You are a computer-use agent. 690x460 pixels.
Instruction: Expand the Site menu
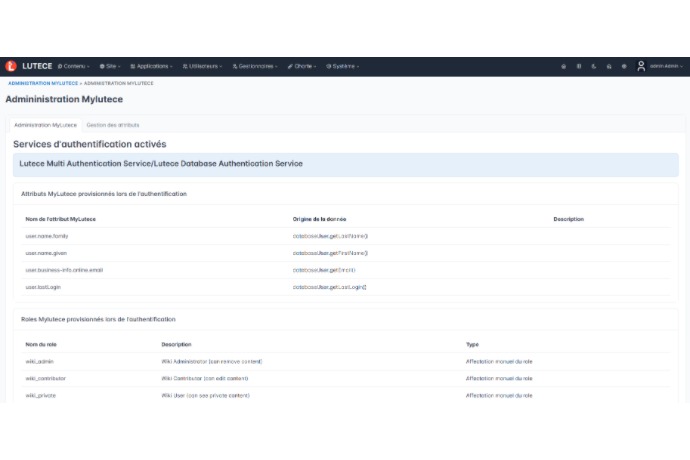tap(110, 66)
